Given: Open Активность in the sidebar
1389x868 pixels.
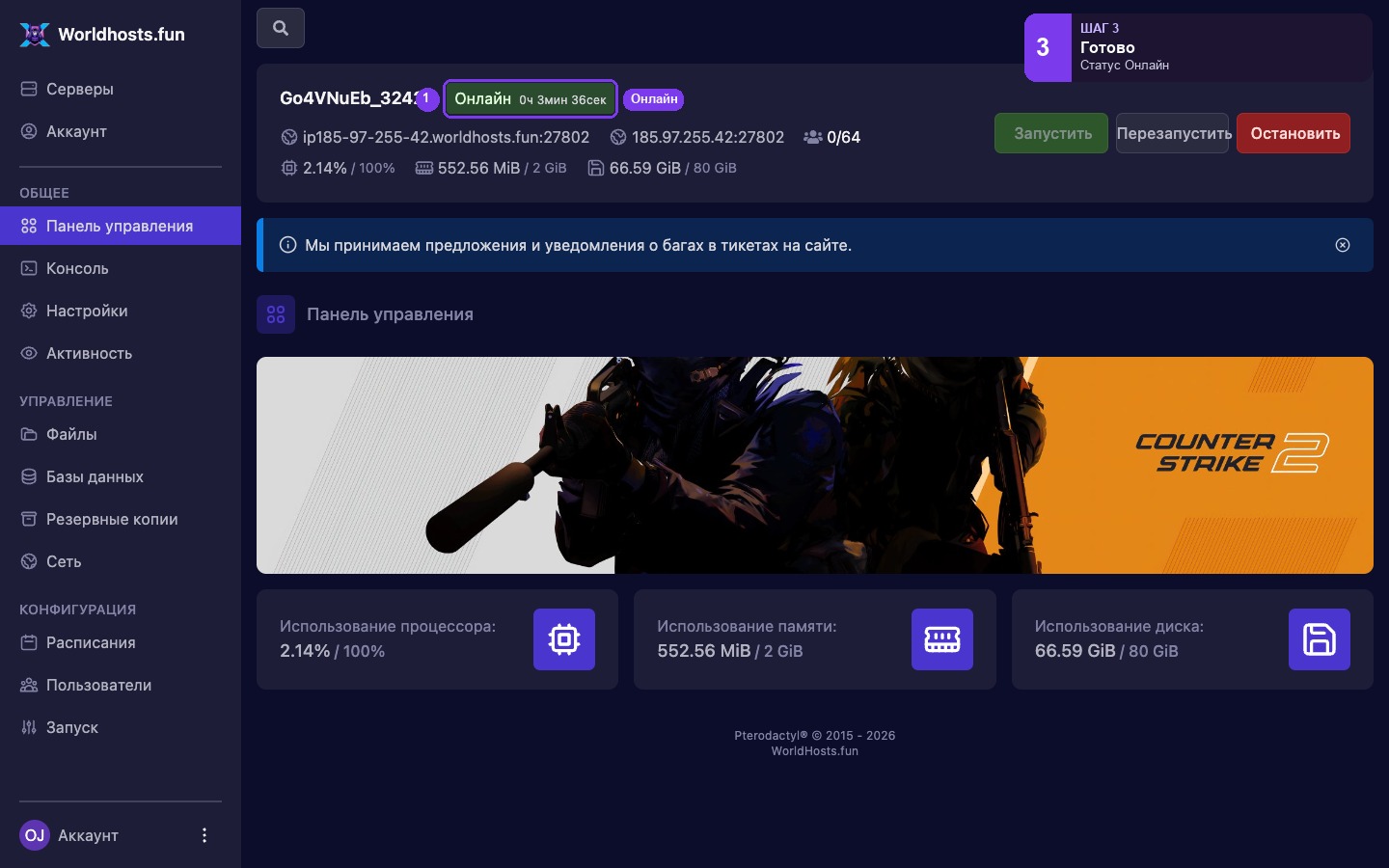Looking at the screenshot, I should click(x=121, y=353).
